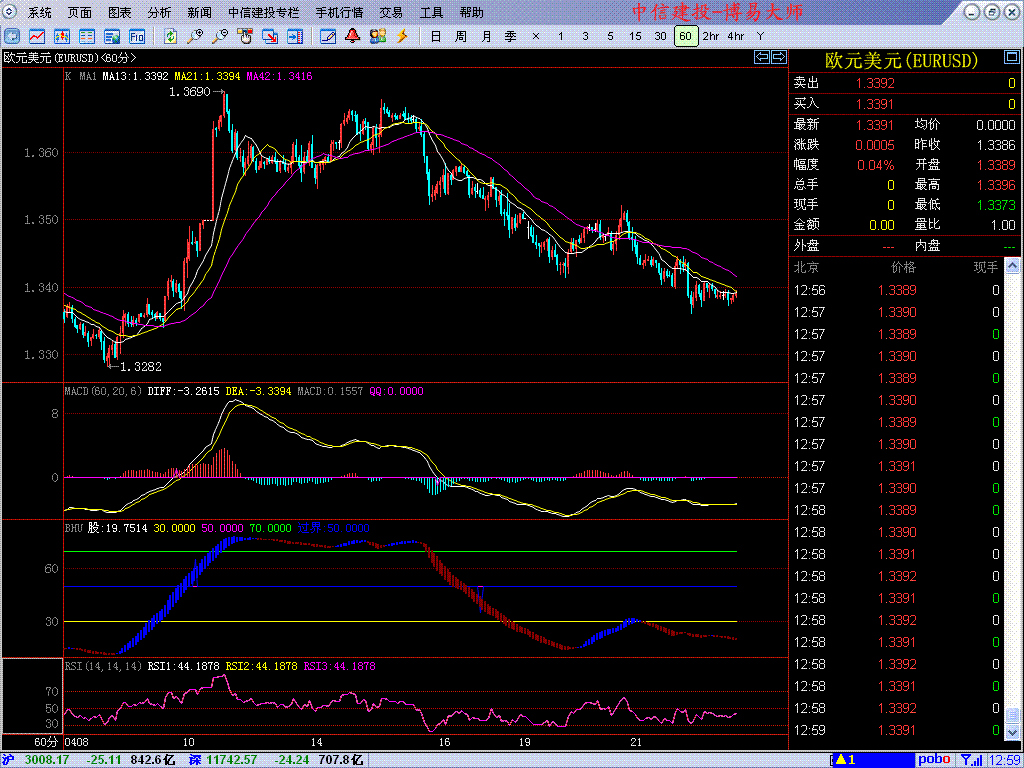Open the 分析 (Analysis) menu

click(x=159, y=13)
